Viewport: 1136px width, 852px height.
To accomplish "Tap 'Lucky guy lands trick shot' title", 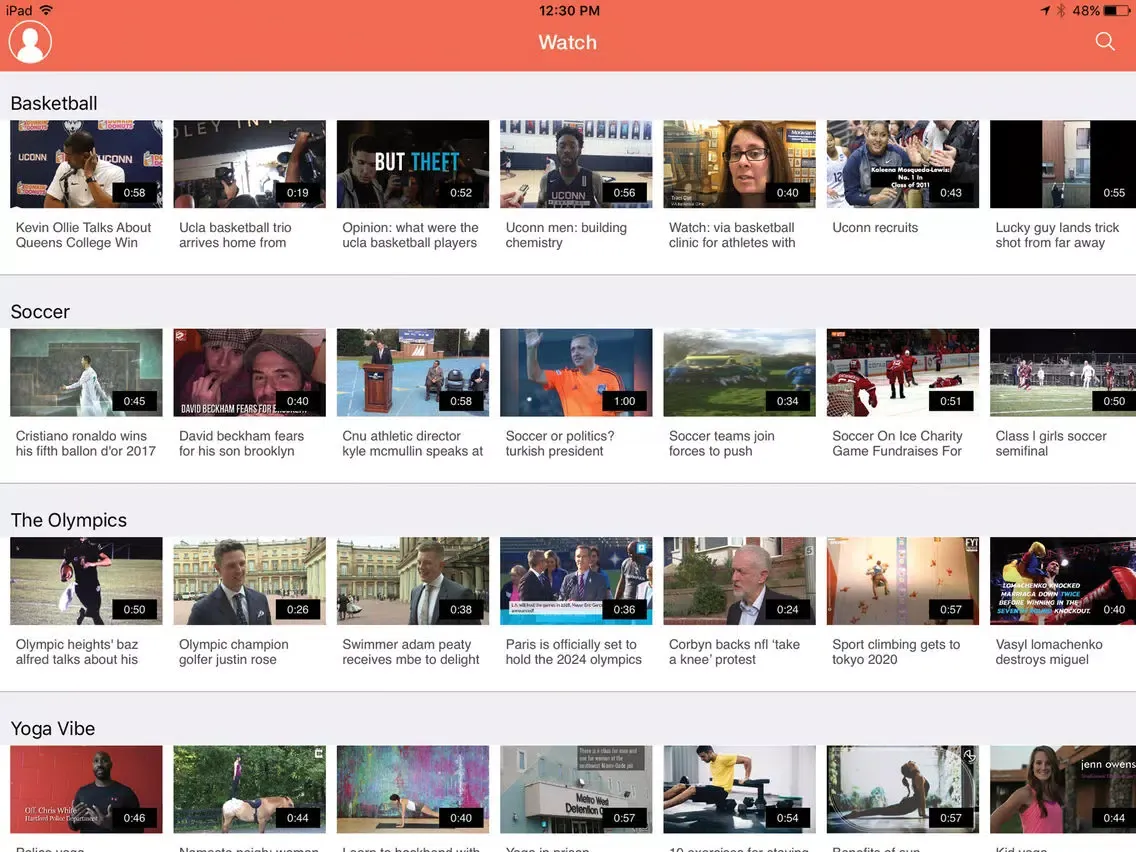I will pos(1057,235).
